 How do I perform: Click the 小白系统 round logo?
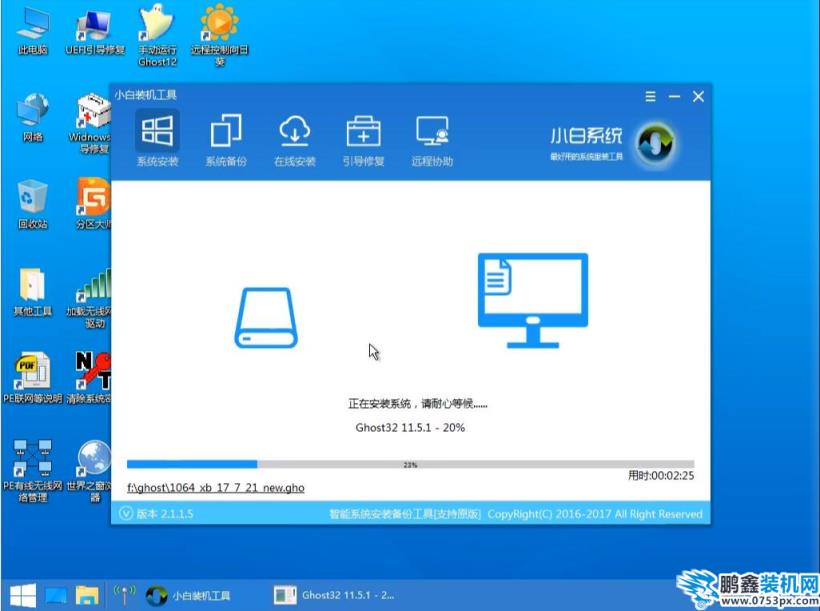(655, 143)
